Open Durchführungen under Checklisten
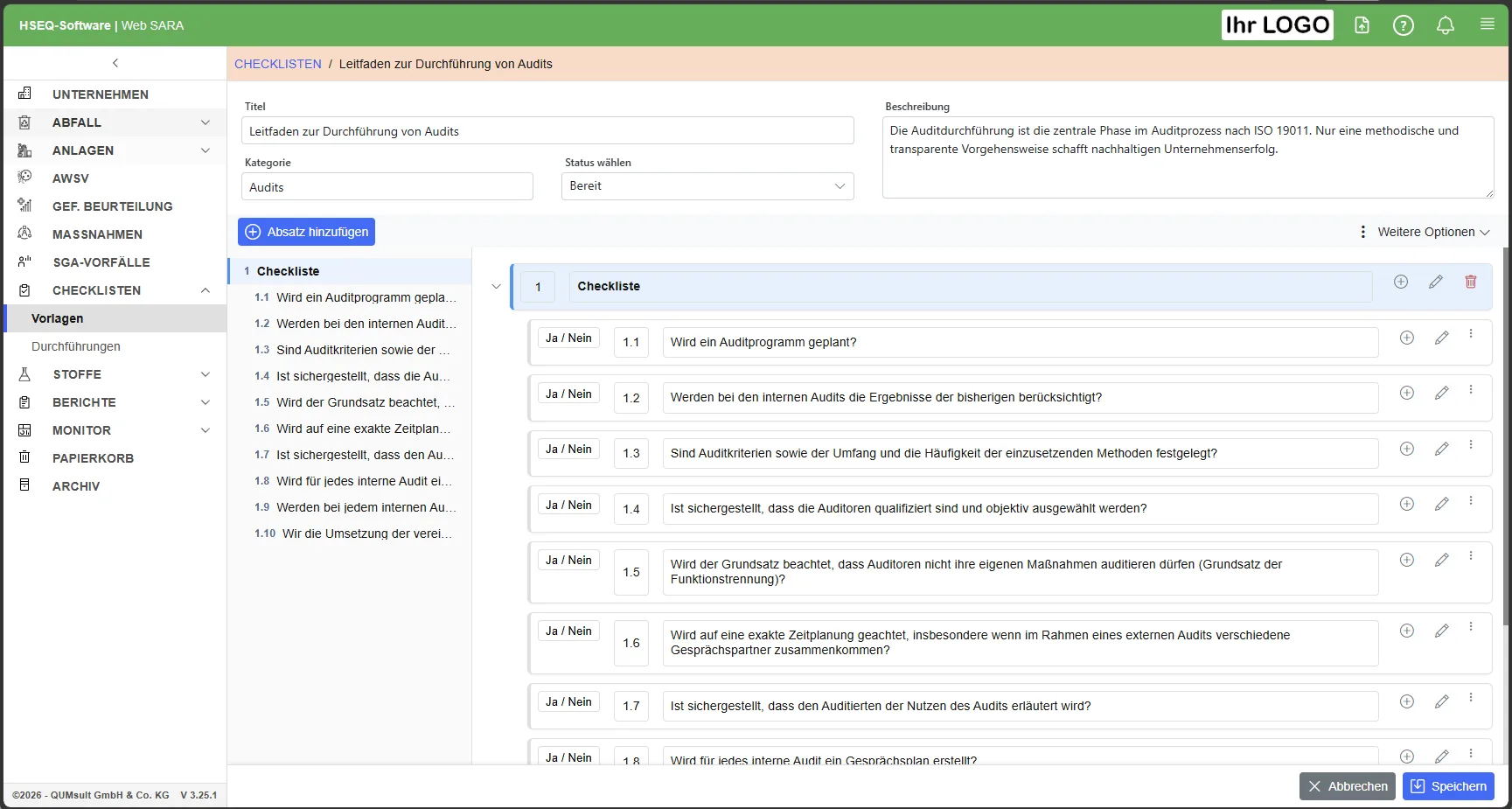This screenshot has height=809, width=1512. (x=76, y=346)
